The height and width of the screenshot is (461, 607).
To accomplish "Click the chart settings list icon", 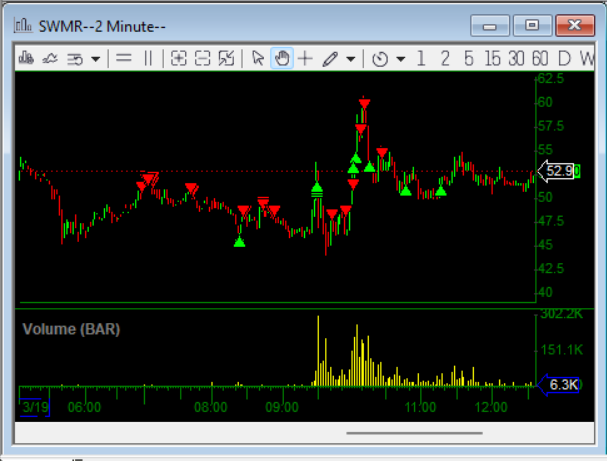I will pyautogui.click(x=75, y=59).
